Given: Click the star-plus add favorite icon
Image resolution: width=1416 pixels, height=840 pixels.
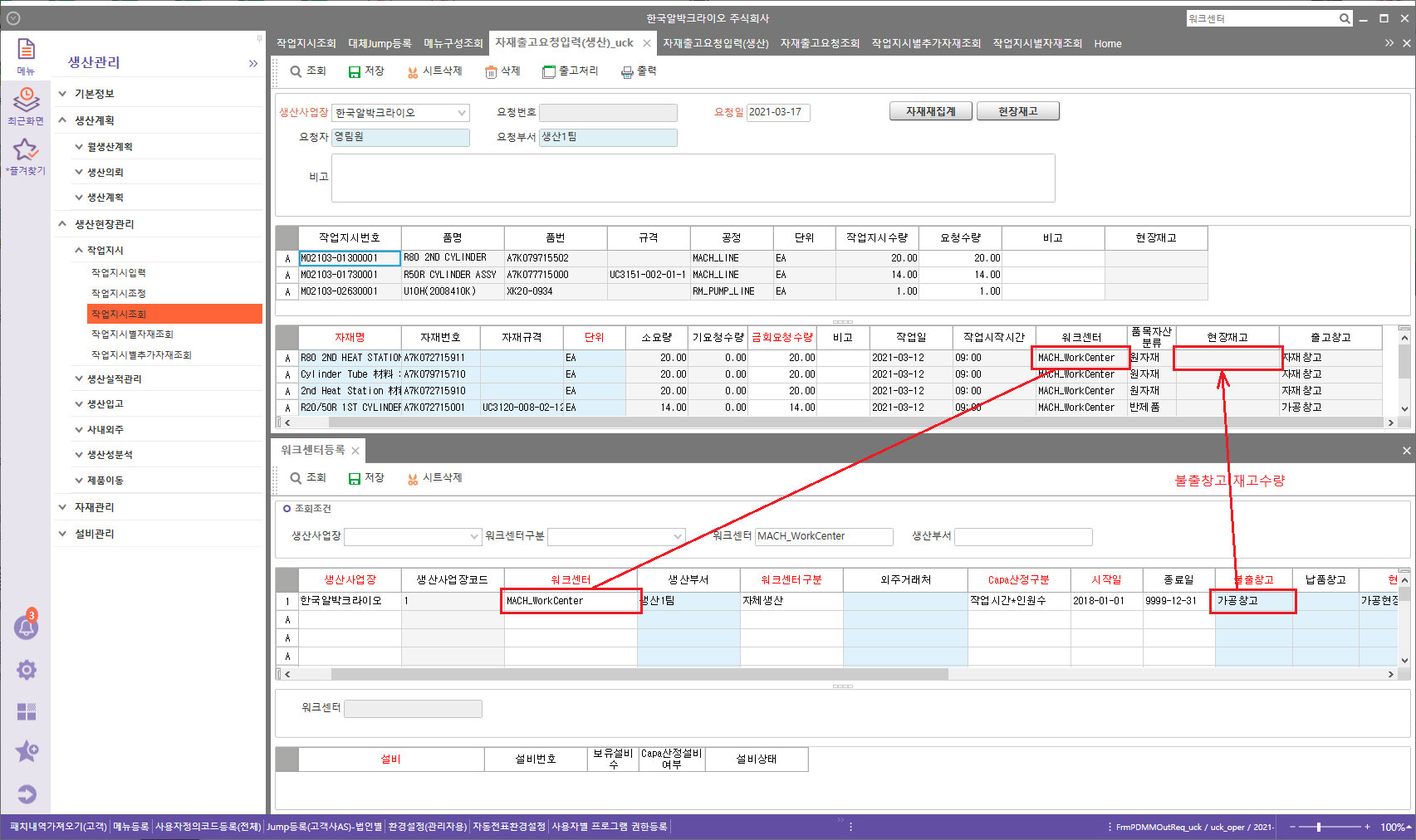Looking at the screenshot, I should 27,751.
